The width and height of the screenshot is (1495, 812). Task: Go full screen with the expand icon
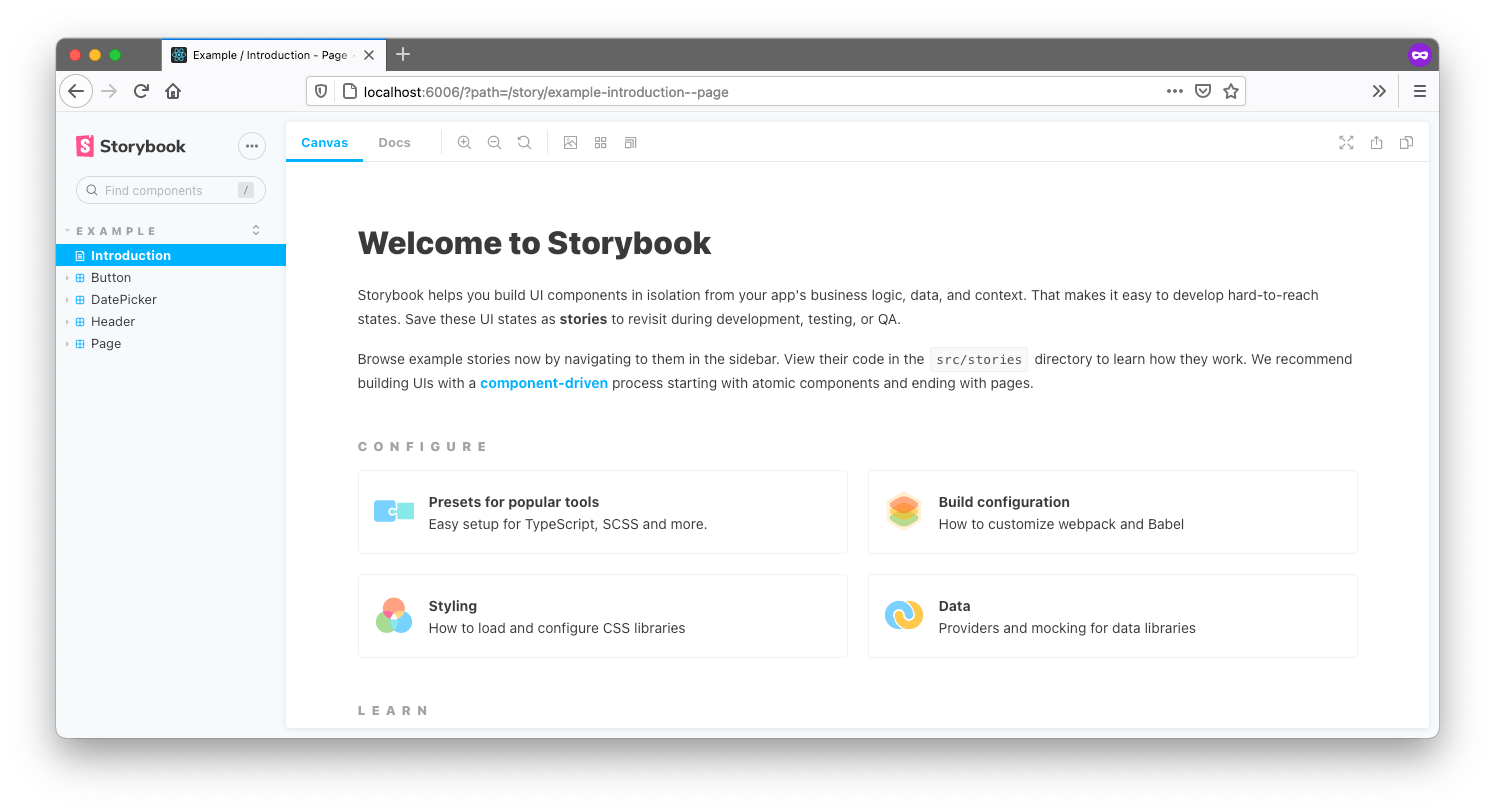pyautogui.click(x=1346, y=143)
